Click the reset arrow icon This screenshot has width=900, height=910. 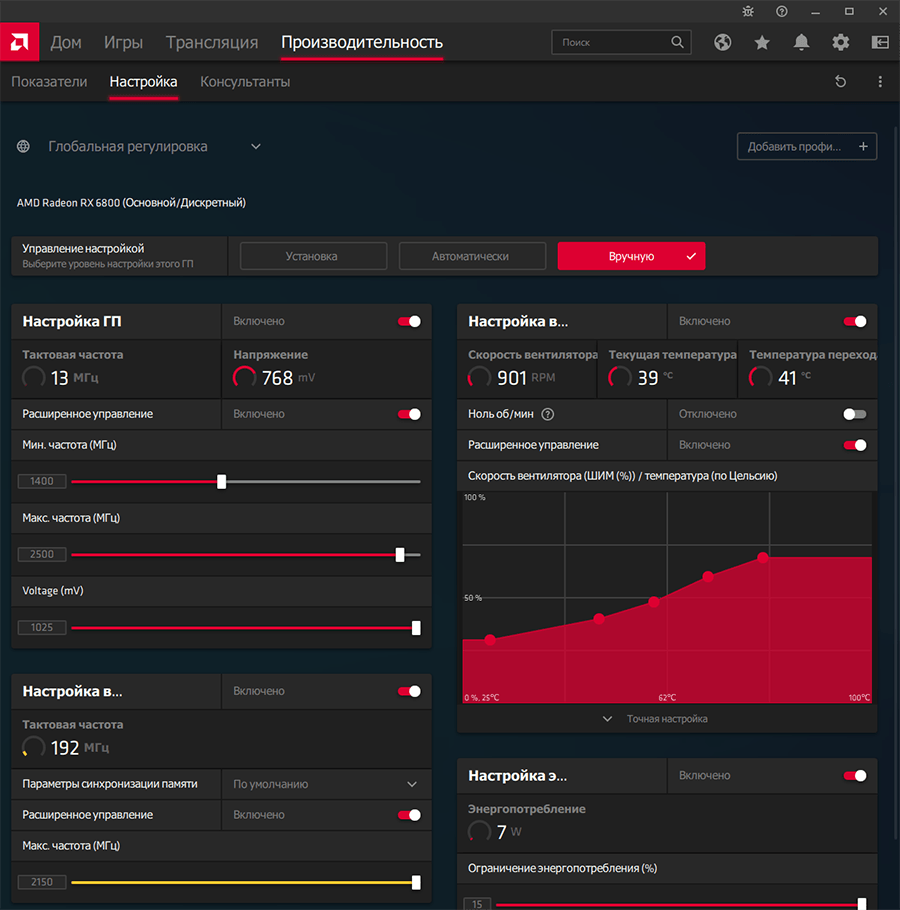pyautogui.click(x=840, y=82)
